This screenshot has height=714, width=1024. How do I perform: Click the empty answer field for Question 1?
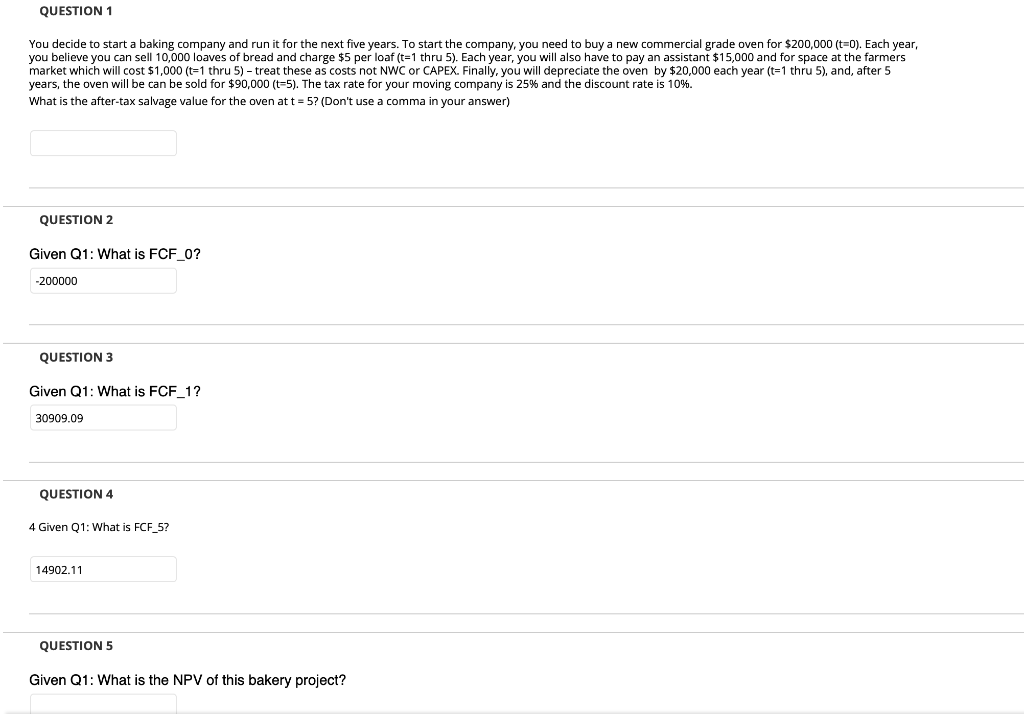click(103, 142)
